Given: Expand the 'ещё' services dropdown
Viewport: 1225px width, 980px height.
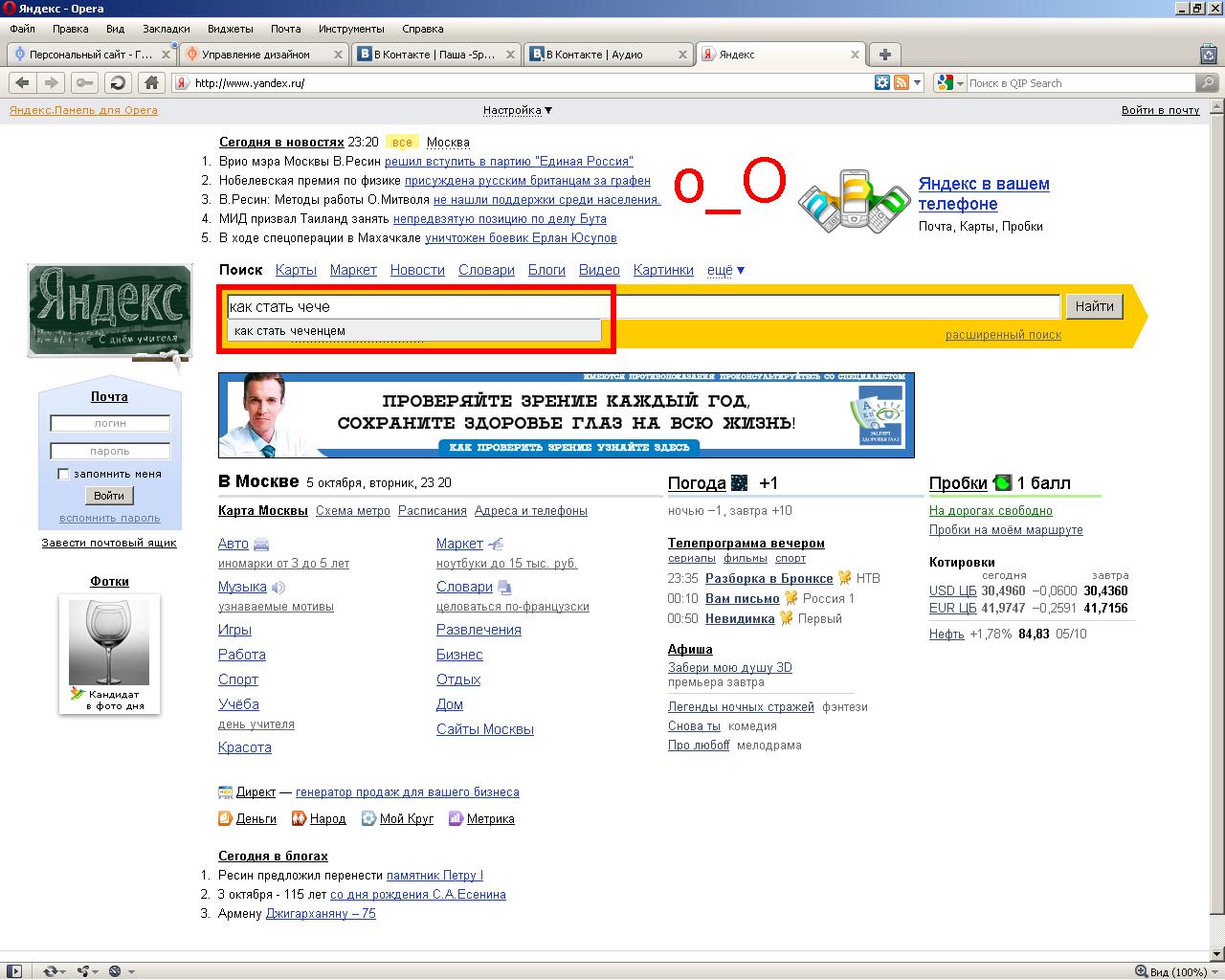Looking at the screenshot, I should (x=725, y=270).
